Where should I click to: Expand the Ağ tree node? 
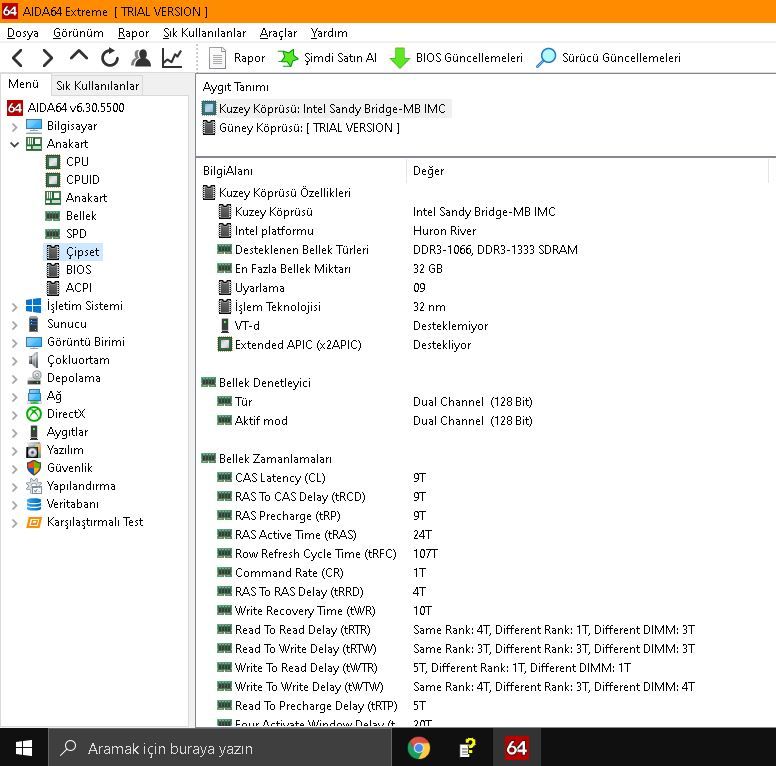point(14,397)
